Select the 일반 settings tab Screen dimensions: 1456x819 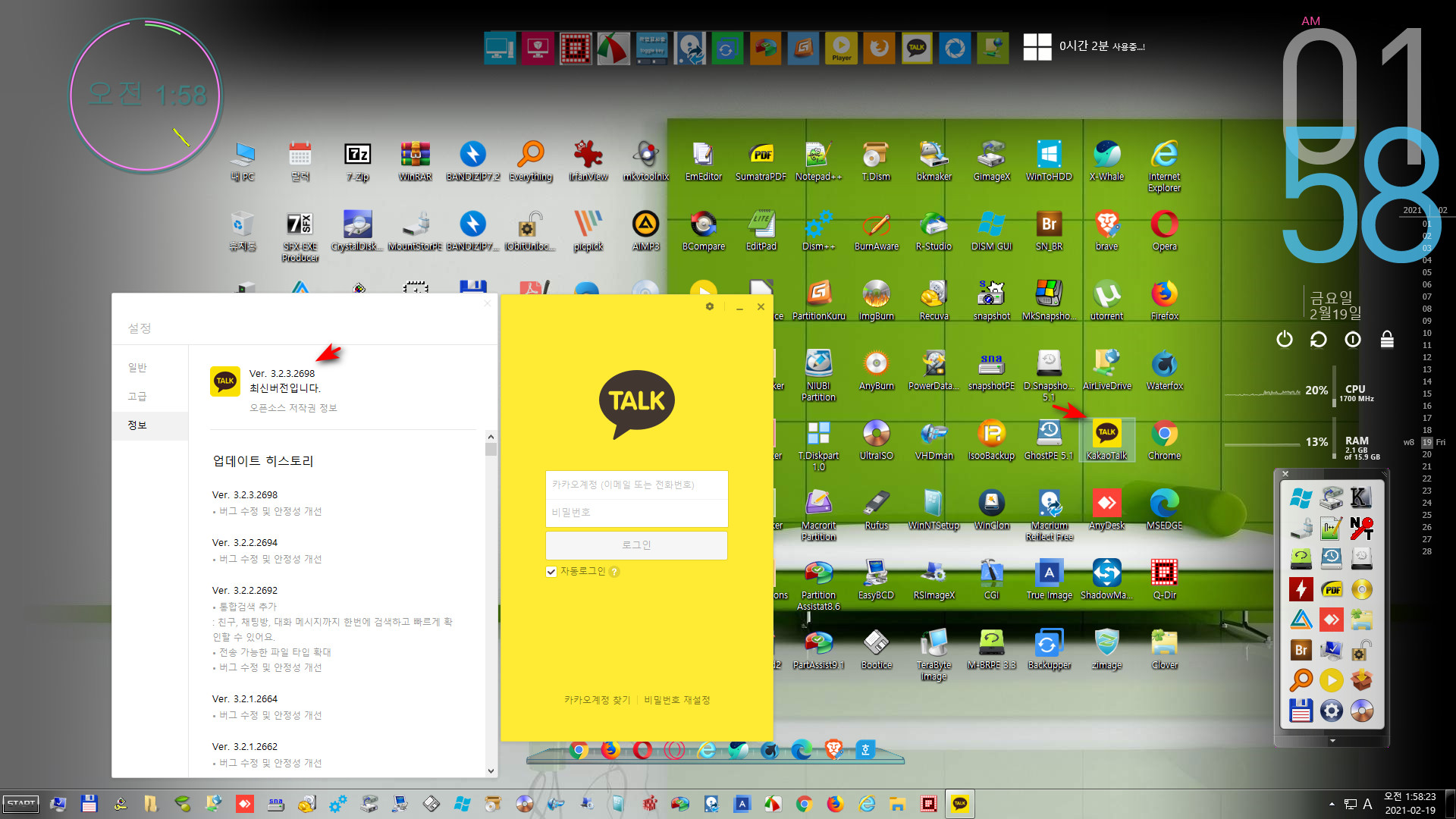(137, 368)
